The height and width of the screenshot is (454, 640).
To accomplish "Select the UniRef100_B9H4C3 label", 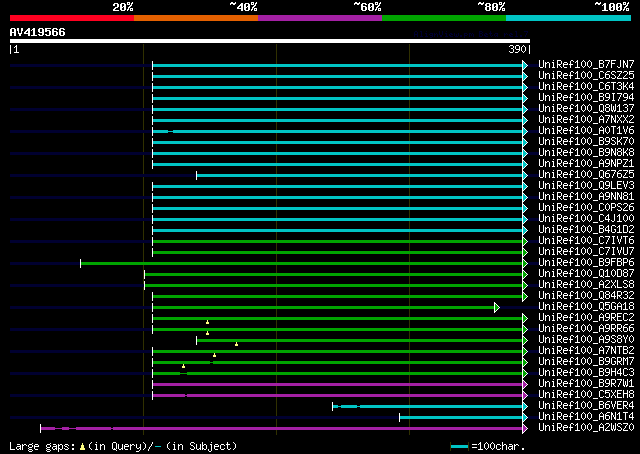I will click(586, 373).
